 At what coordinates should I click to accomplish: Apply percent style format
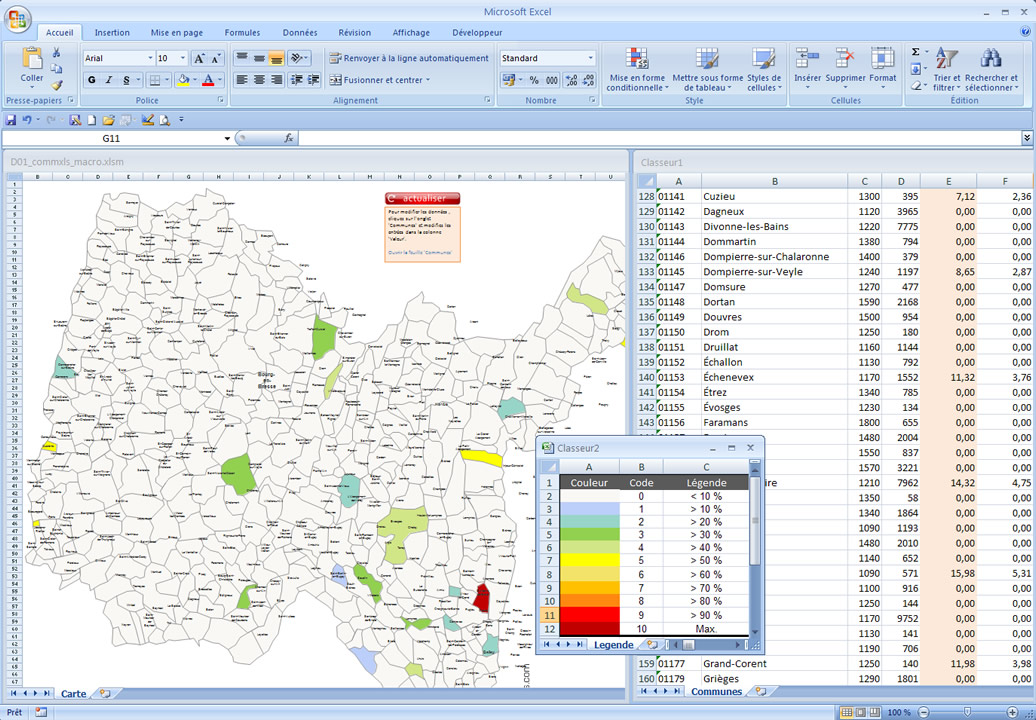(534, 80)
